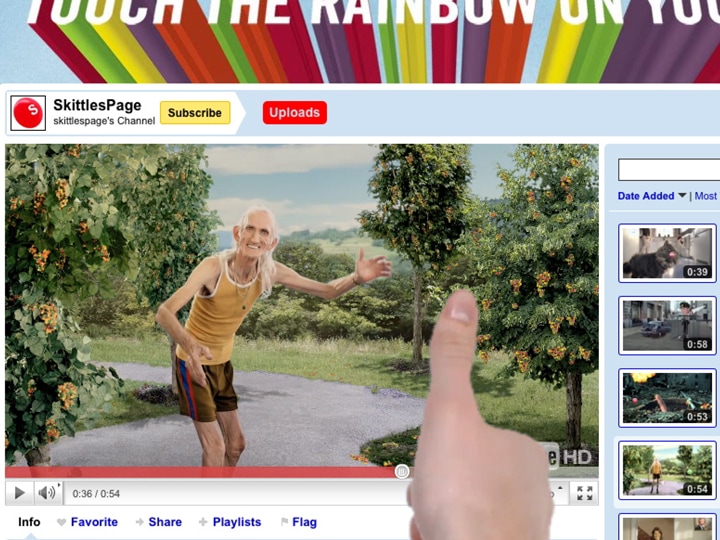Viewport: 720px width, 540px height.
Task: Click the flag icon beside Flag
Action: (284, 522)
